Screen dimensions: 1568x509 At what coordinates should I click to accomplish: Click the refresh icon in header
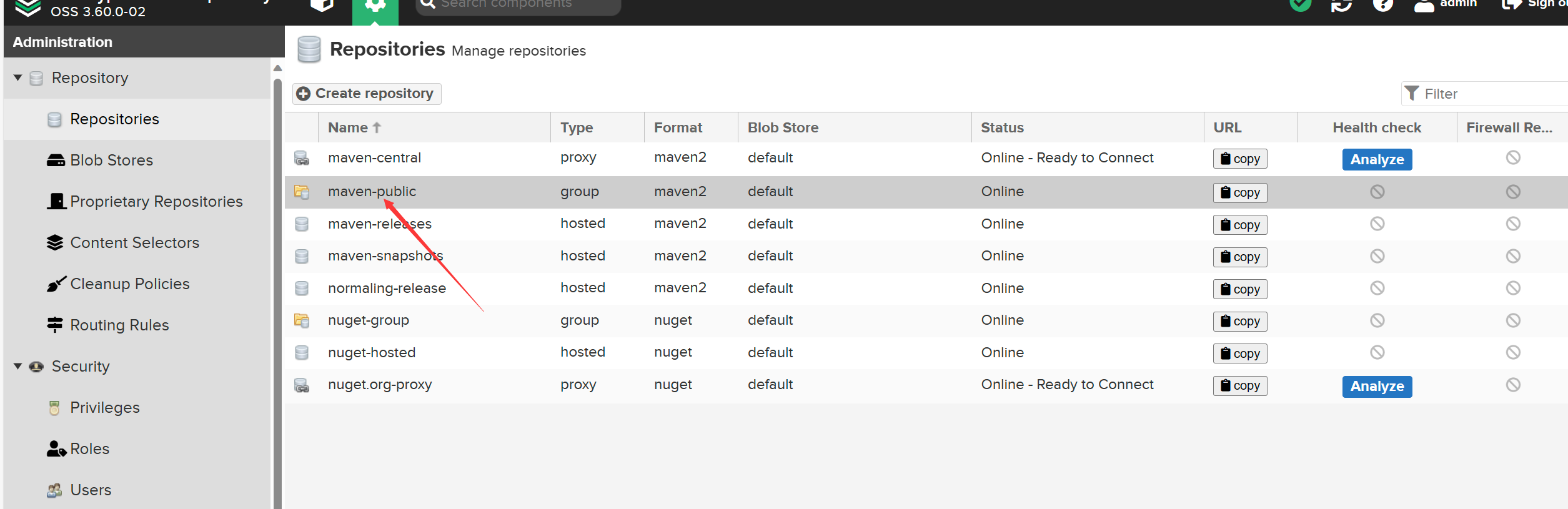[1341, 5]
